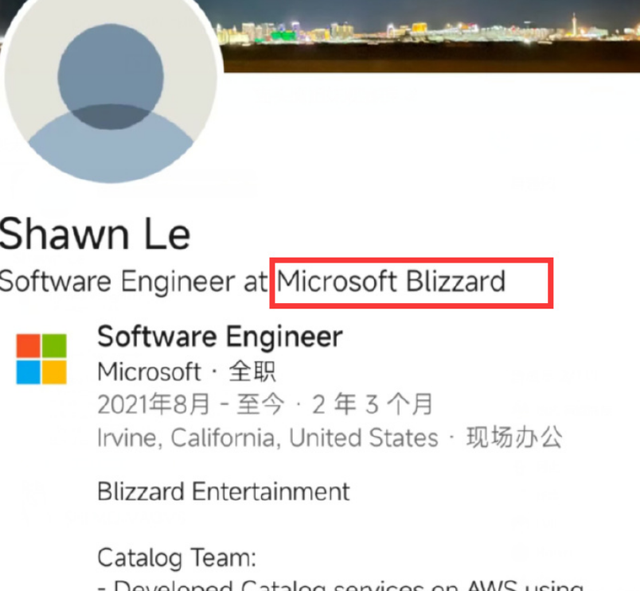The height and width of the screenshot is (591, 640).
Task: Click the Irvine, California location text
Action: tap(189, 438)
